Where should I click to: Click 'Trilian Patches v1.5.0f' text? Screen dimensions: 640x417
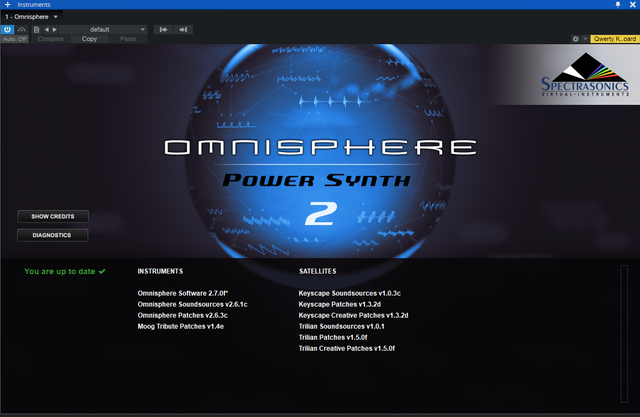333,337
